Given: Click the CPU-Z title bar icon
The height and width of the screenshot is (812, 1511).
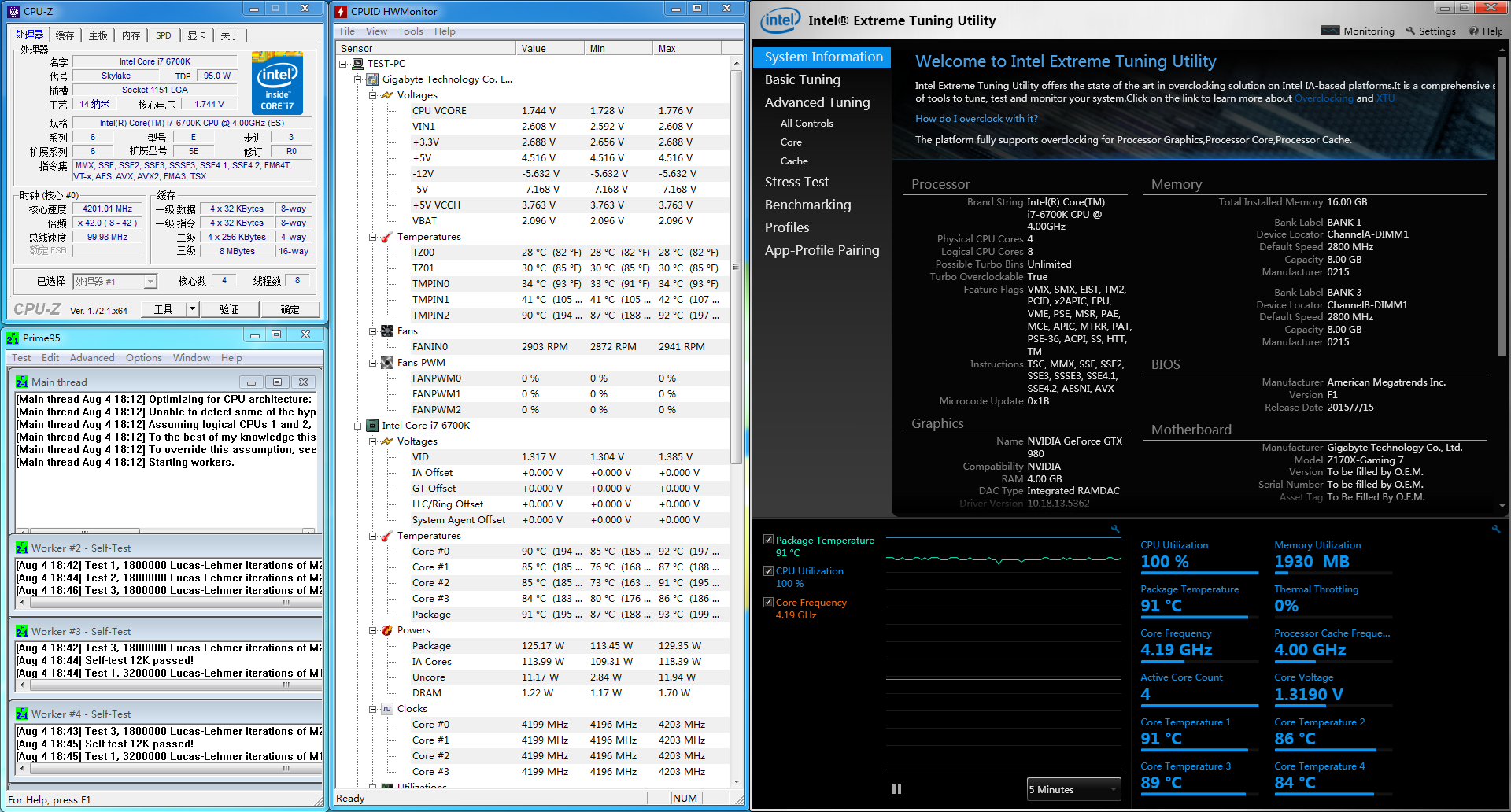Looking at the screenshot, I should (x=13, y=11).
